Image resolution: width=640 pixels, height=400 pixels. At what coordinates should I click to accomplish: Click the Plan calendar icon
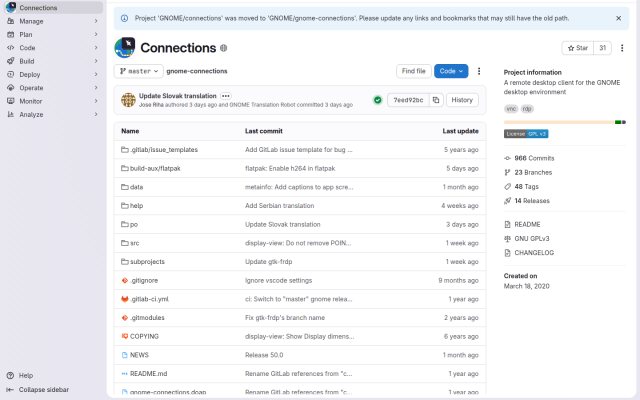pyautogui.click(x=11, y=34)
